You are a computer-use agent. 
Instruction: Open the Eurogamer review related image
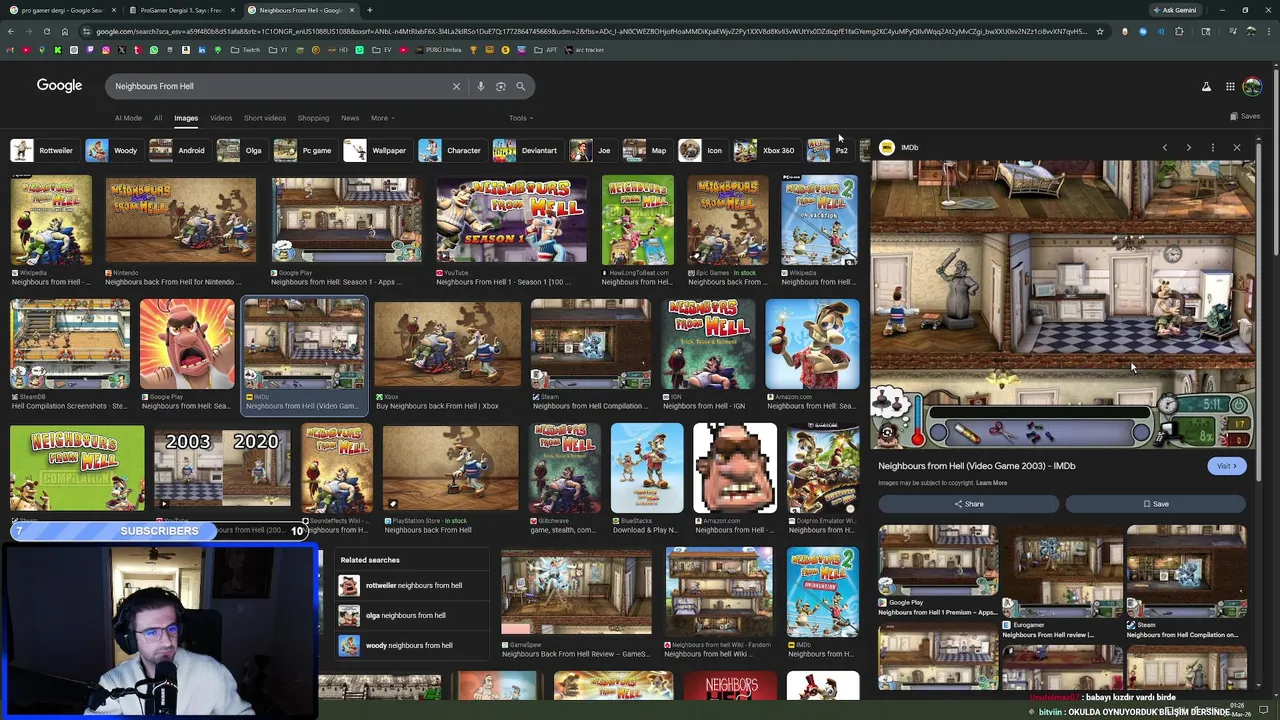click(x=1063, y=574)
